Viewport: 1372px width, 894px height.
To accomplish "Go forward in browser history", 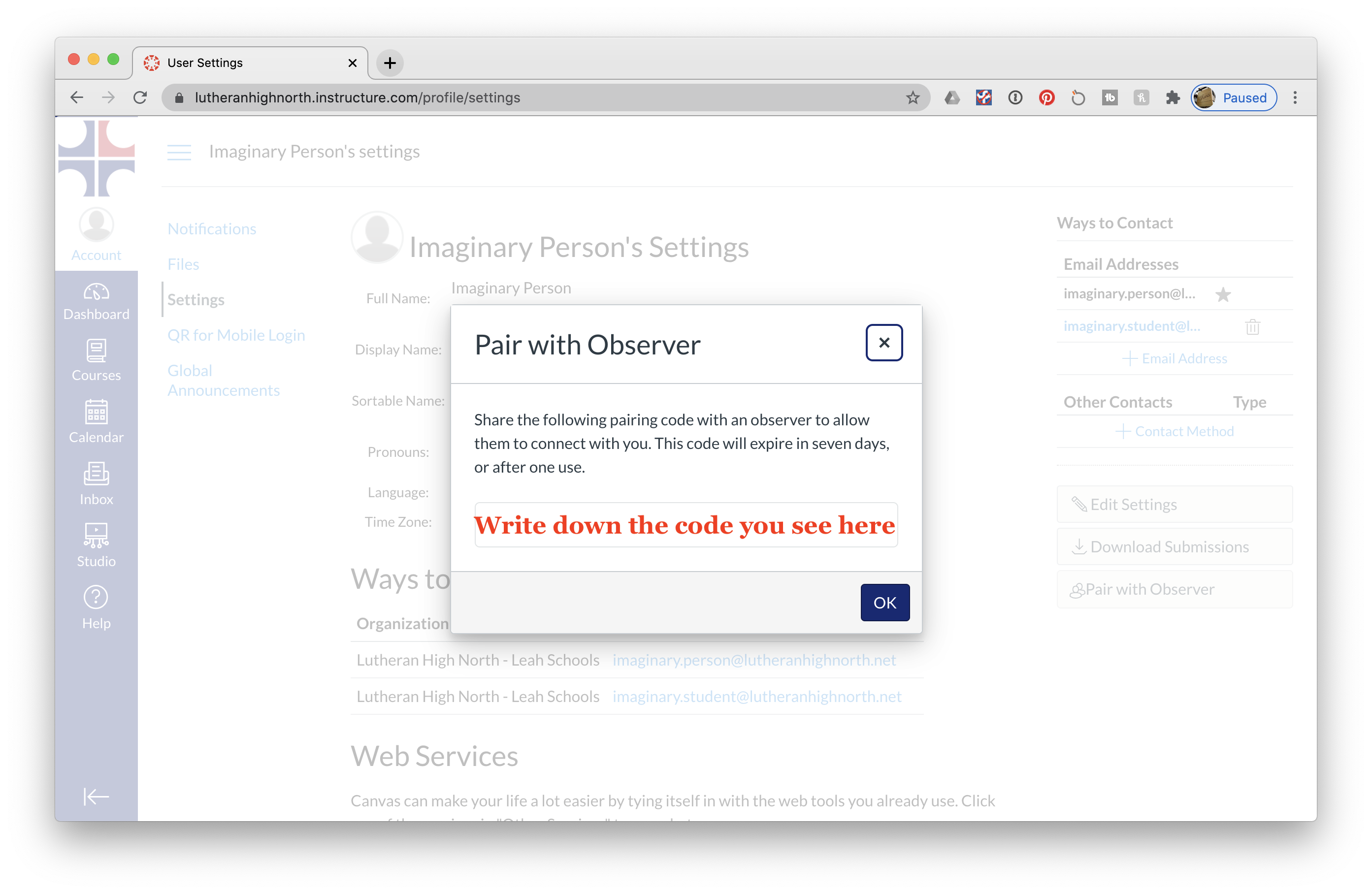I will click(108, 97).
